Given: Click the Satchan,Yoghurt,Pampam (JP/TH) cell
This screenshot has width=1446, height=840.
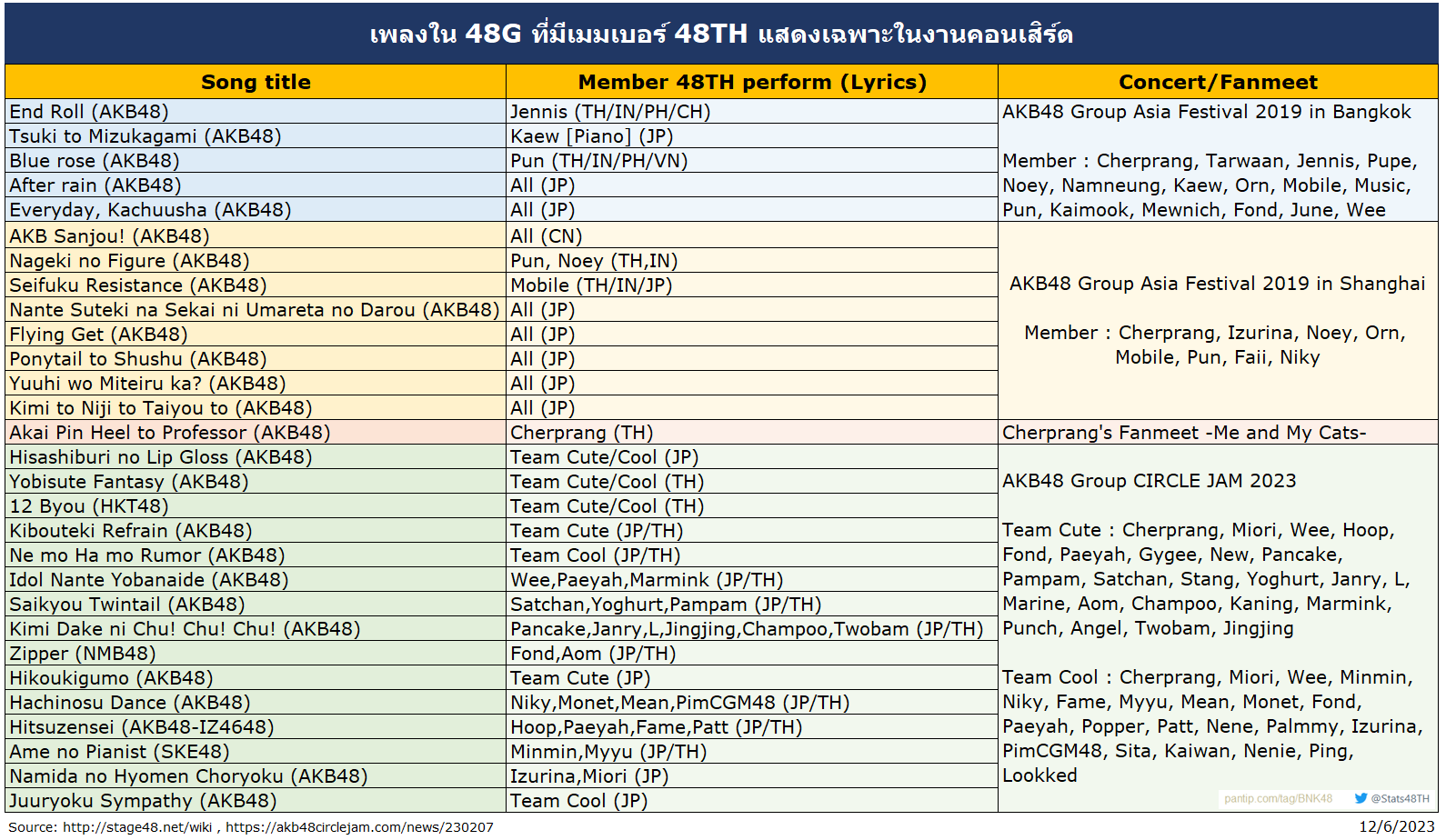Looking at the screenshot, I should point(752,605).
